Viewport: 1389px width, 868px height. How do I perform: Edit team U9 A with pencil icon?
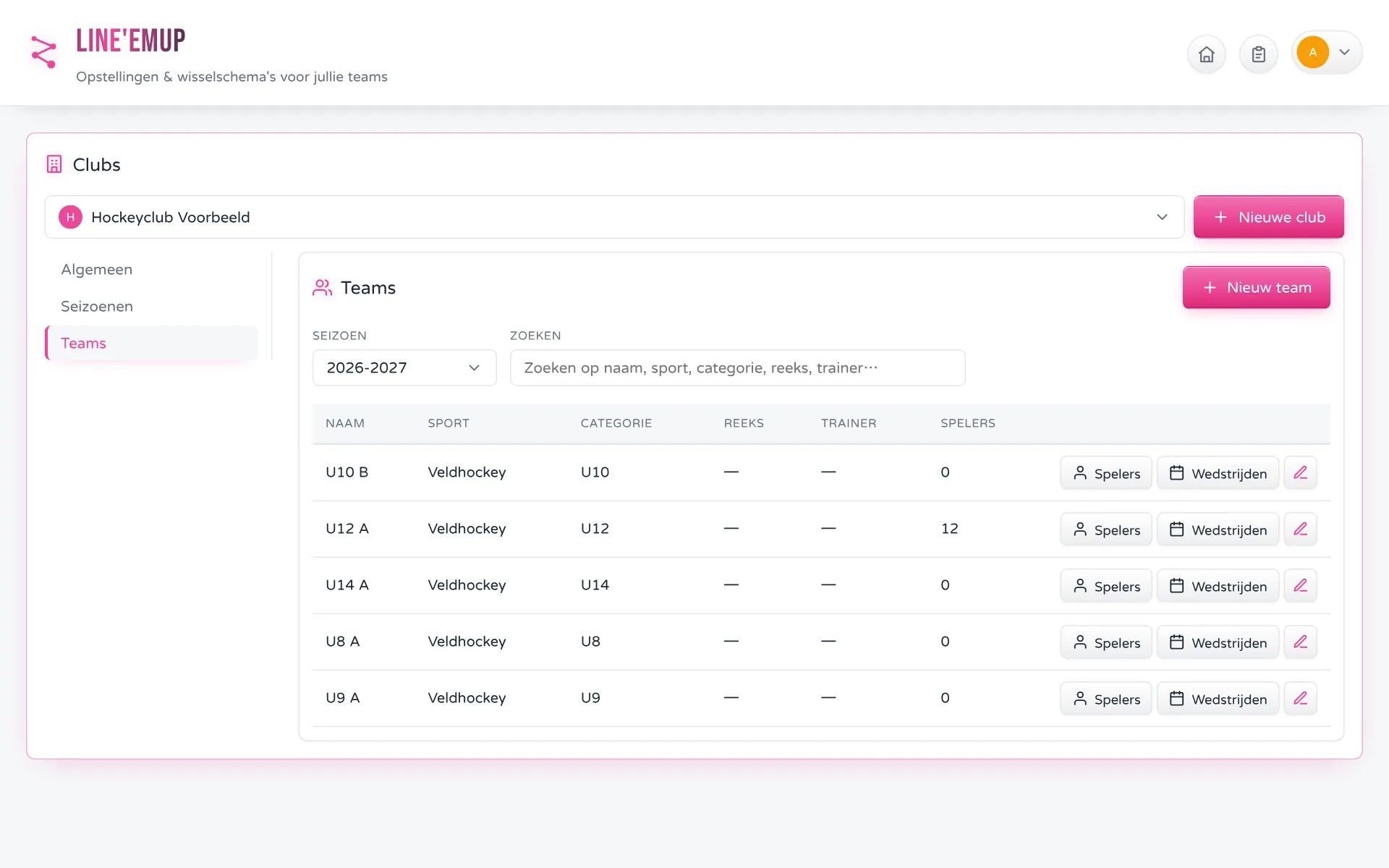point(1300,698)
